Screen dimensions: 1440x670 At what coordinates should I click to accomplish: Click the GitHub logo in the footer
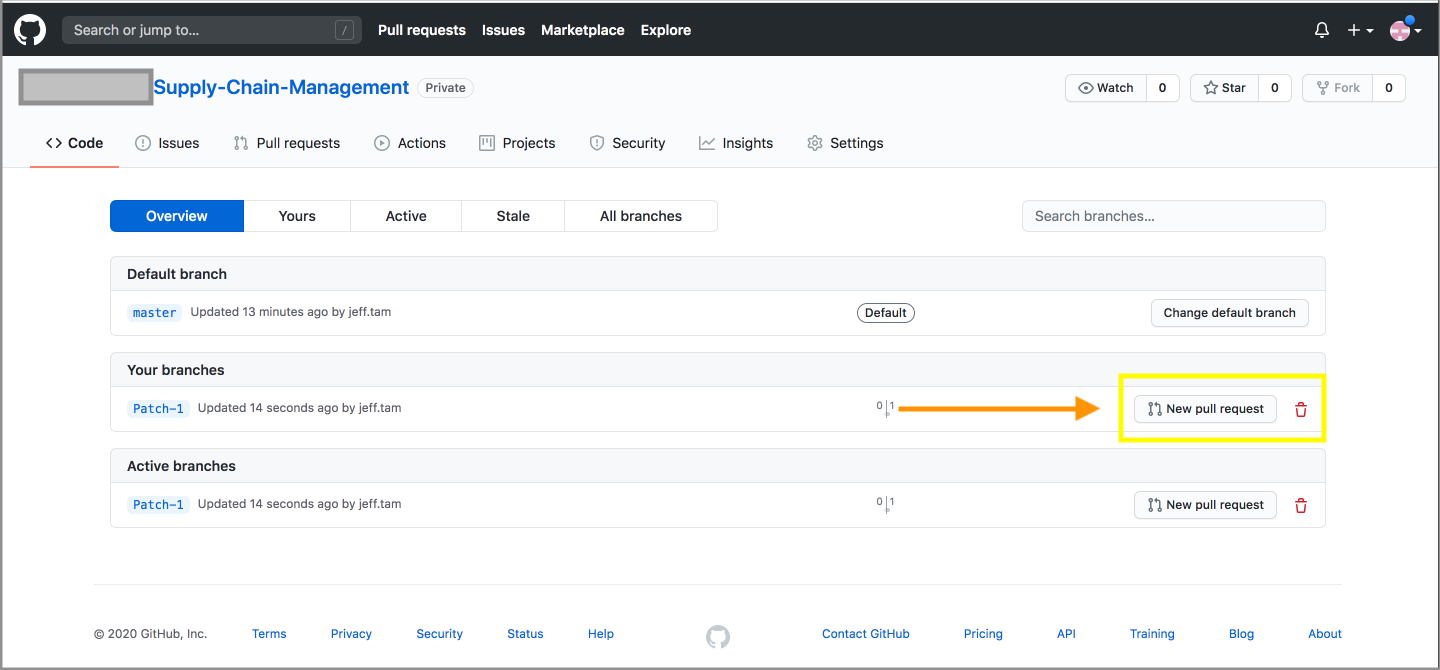718,636
